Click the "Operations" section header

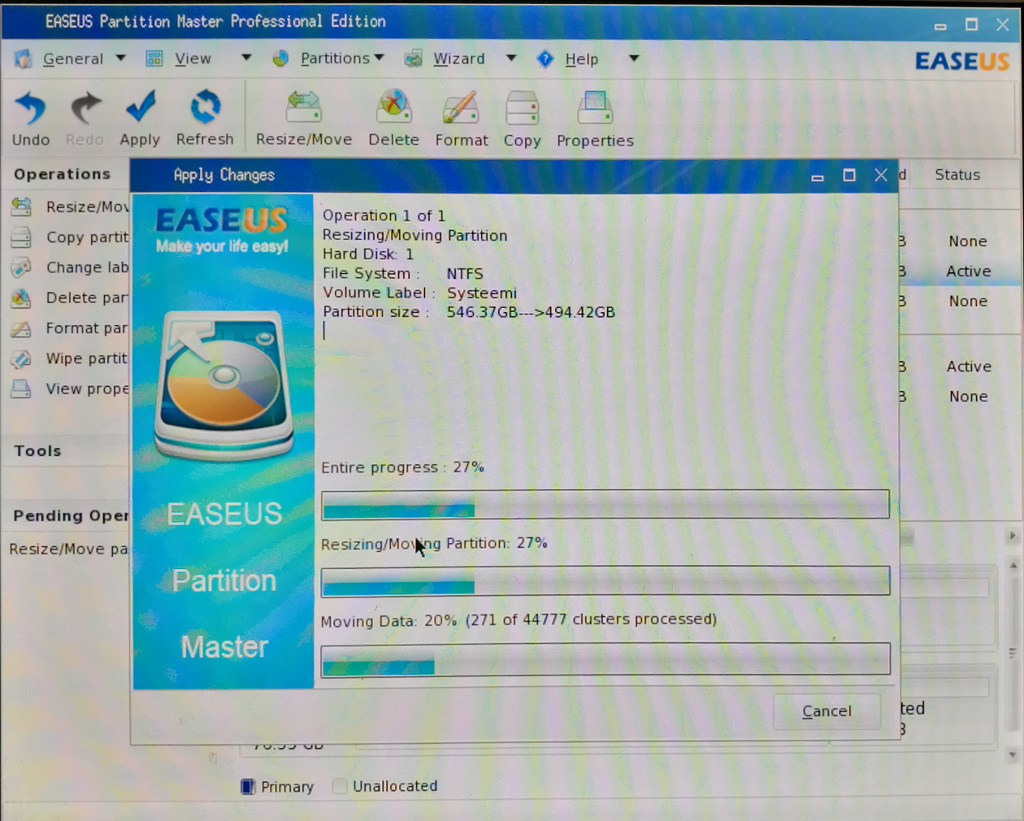(x=62, y=174)
